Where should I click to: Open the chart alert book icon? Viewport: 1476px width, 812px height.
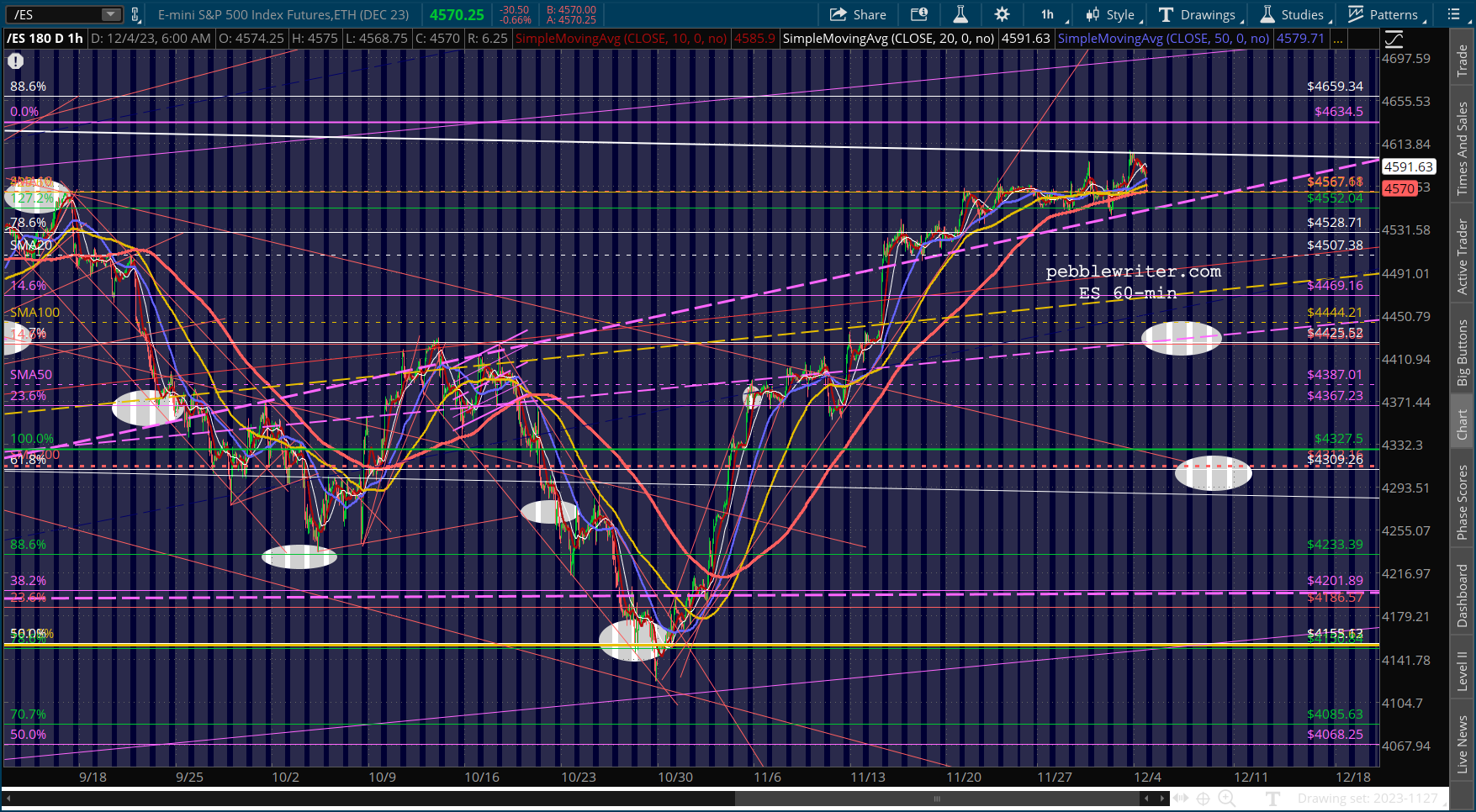click(919, 14)
